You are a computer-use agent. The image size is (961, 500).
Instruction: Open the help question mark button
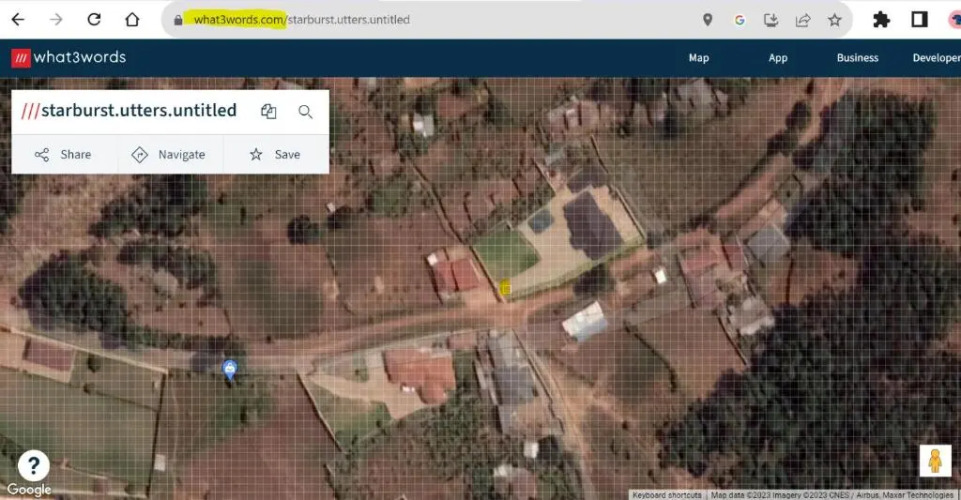(33, 464)
